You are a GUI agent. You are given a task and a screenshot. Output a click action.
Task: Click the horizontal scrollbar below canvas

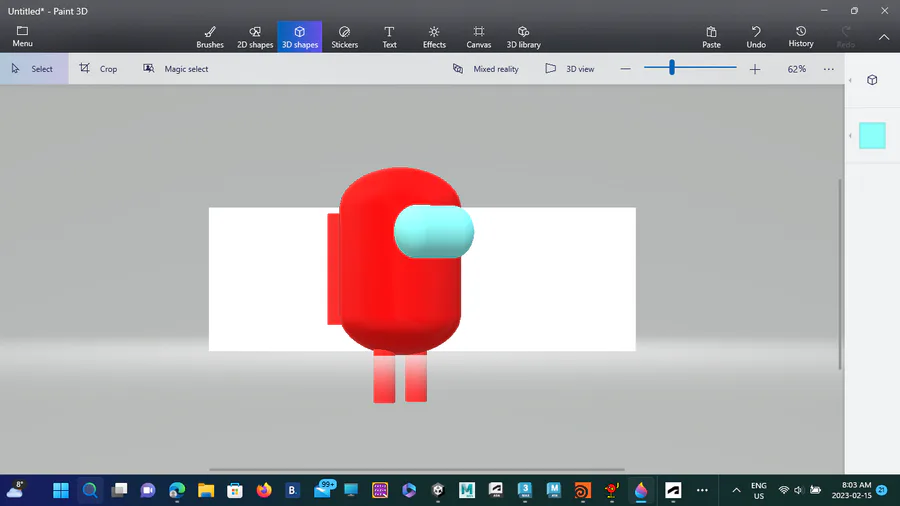pos(417,469)
